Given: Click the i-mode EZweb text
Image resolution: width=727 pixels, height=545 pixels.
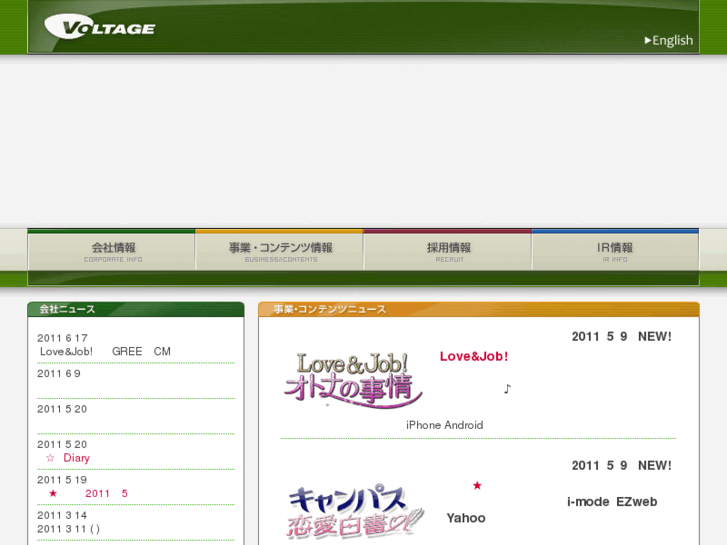Looking at the screenshot, I should coord(612,502).
